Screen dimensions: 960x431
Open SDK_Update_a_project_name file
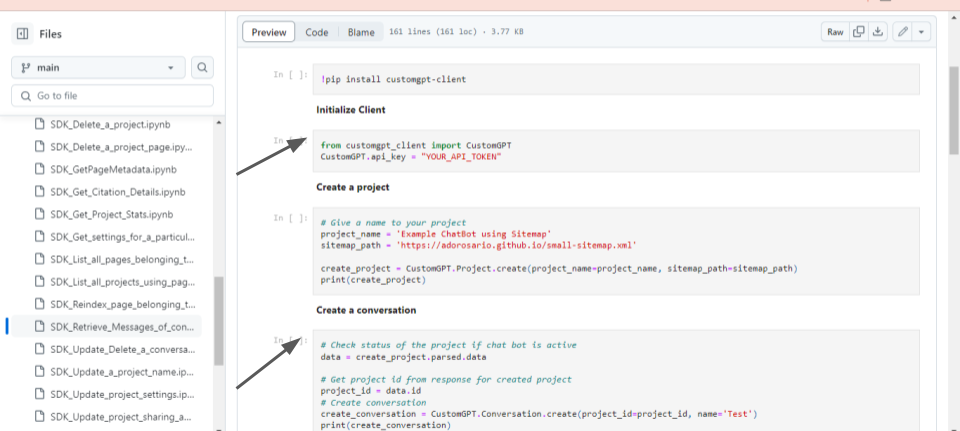122,372
